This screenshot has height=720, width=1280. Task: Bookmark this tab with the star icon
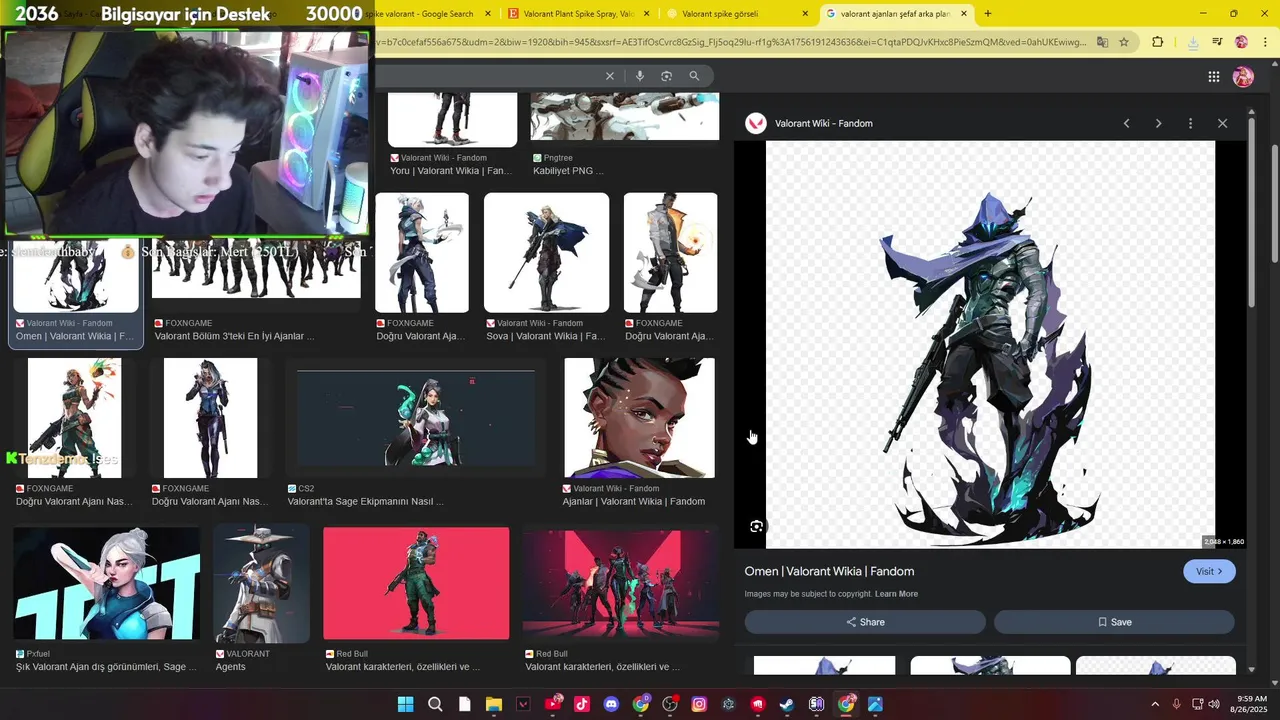(1124, 42)
